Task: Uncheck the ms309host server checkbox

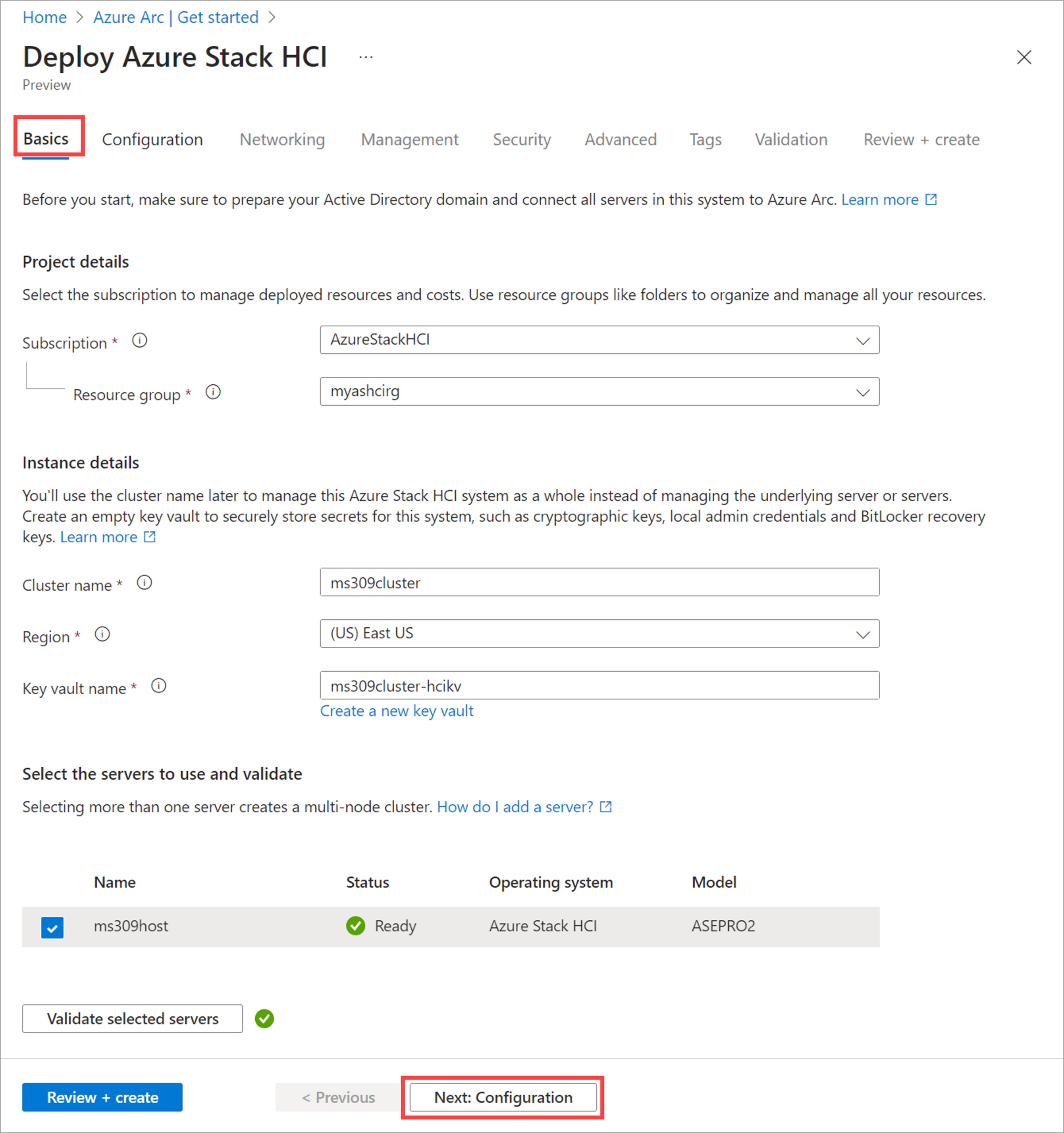Action: click(x=52, y=927)
